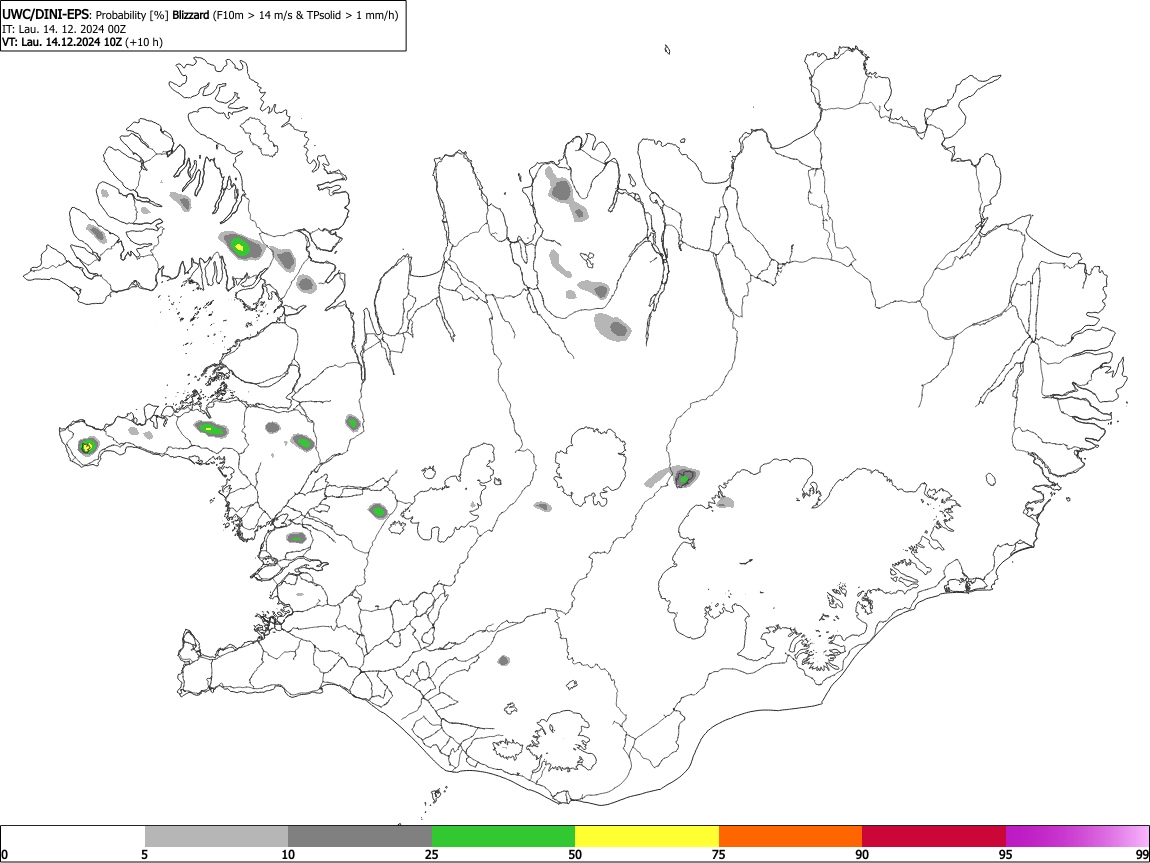1150x863 pixels.
Task: Click the legend label '5'
Action: [144, 854]
